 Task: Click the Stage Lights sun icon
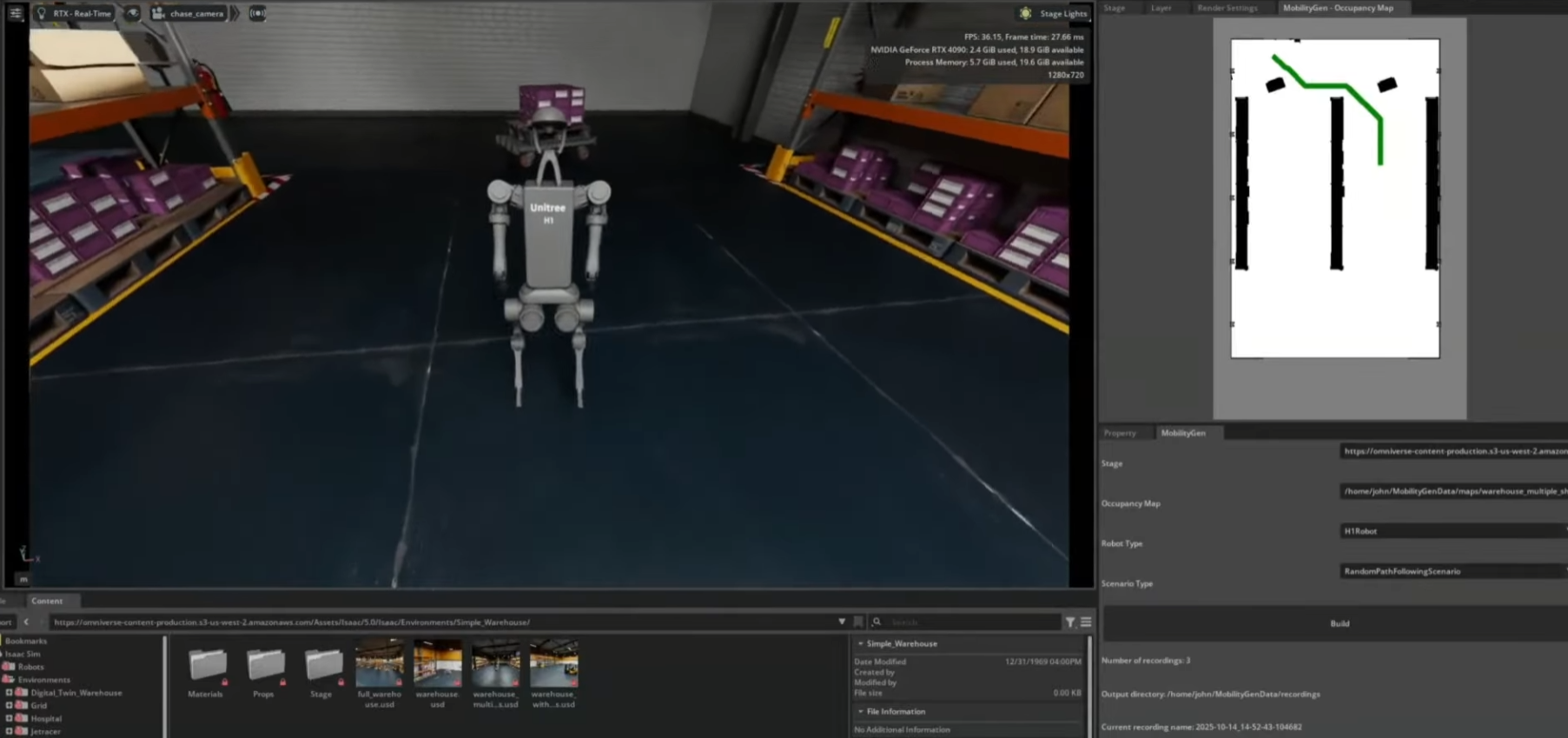(1026, 13)
